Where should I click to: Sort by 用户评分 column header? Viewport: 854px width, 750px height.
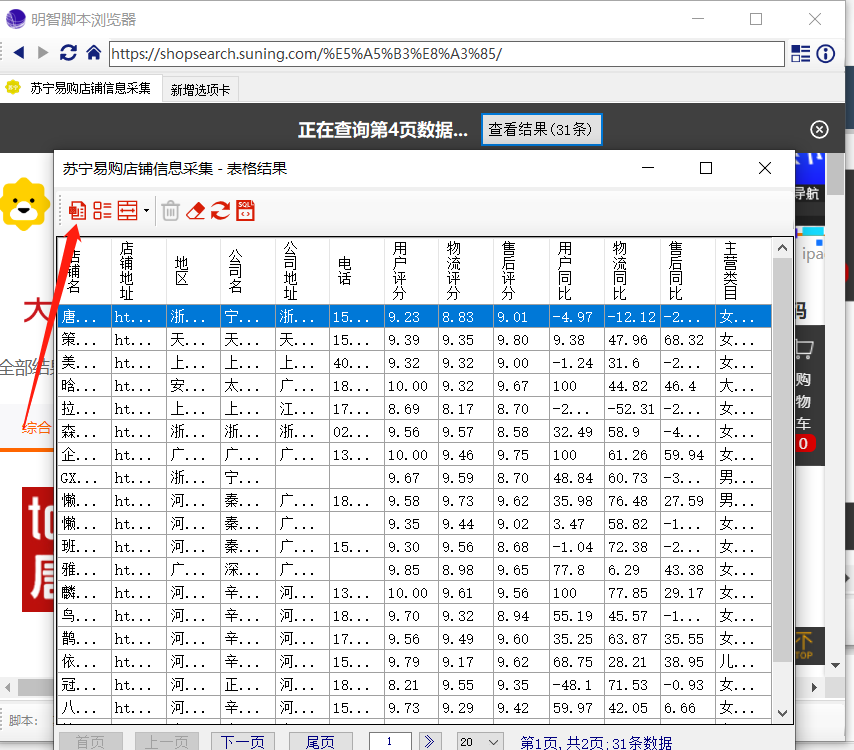click(x=411, y=271)
